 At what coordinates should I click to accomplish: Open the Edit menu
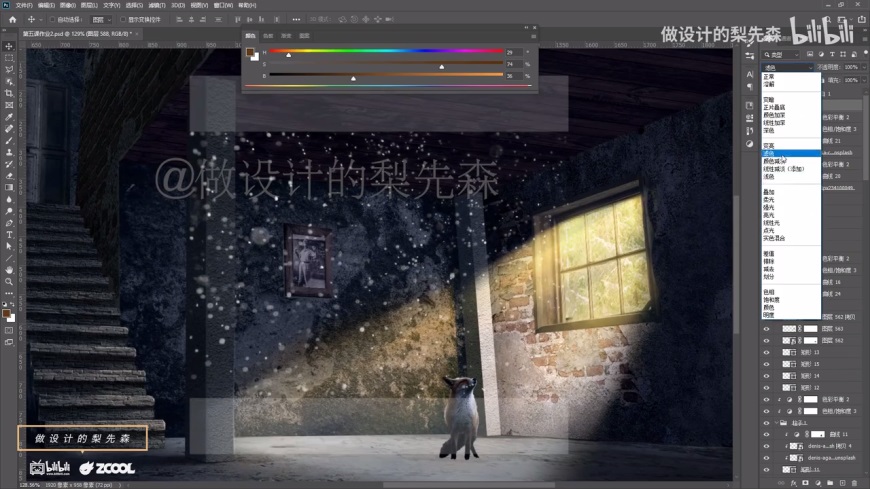click(45, 5)
